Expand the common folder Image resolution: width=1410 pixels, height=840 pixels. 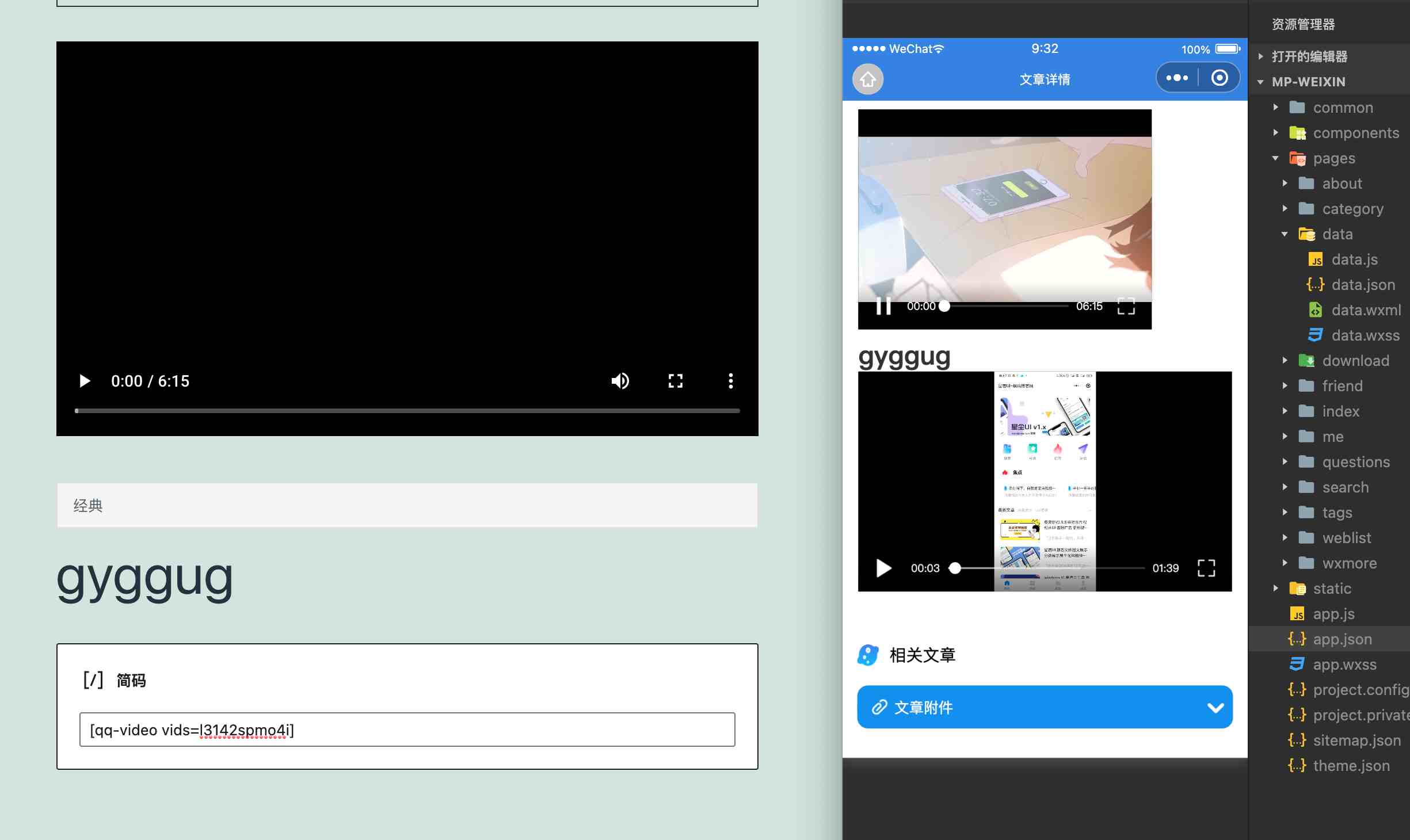point(1343,108)
